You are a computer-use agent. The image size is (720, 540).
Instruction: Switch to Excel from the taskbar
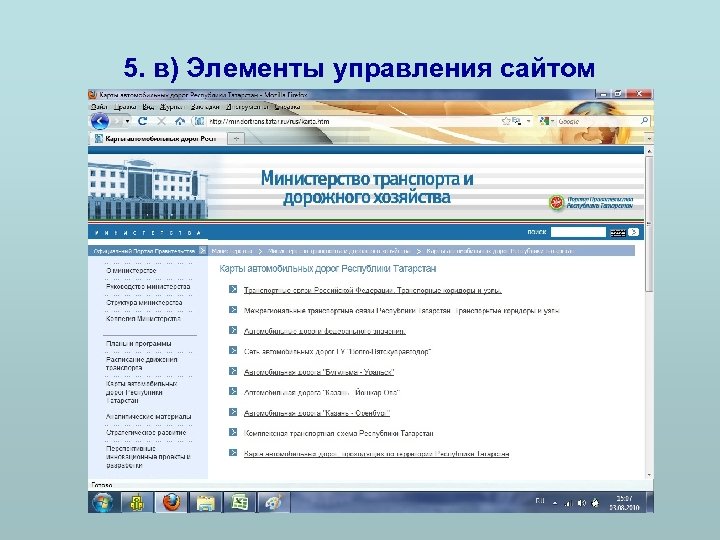239,502
